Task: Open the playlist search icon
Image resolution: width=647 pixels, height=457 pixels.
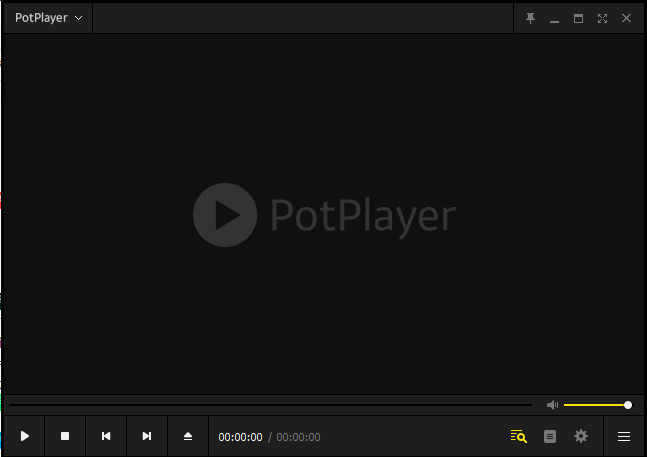Action: 519,436
